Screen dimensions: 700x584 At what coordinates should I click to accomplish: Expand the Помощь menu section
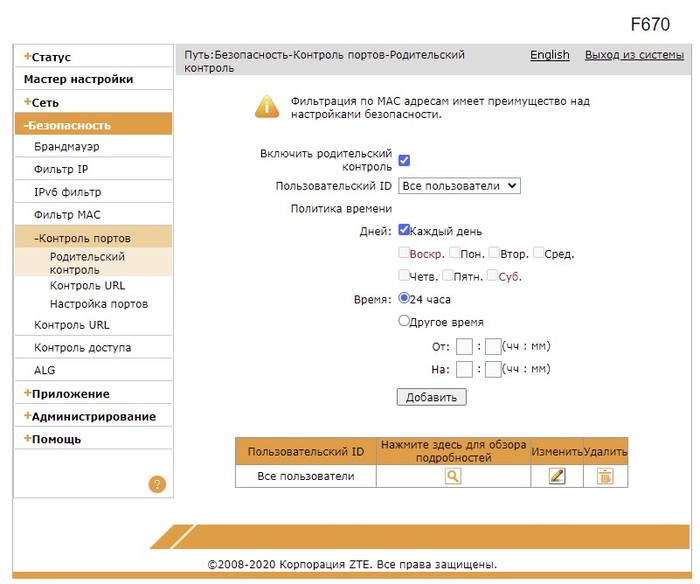[52, 439]
